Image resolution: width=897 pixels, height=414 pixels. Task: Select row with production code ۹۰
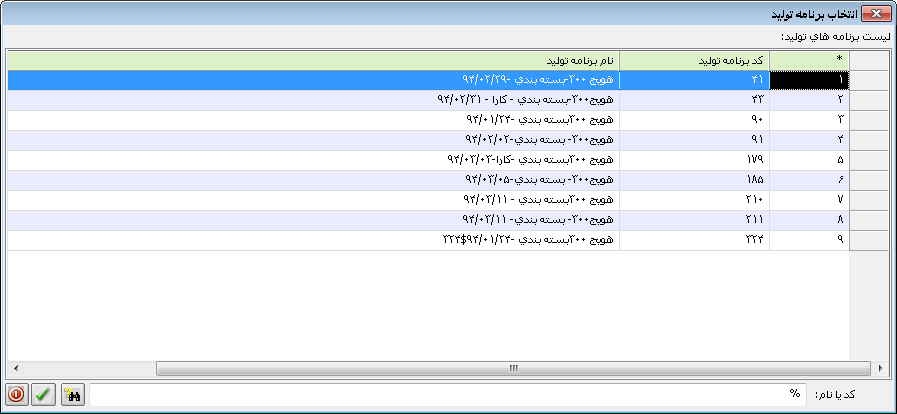coord(694,120)
